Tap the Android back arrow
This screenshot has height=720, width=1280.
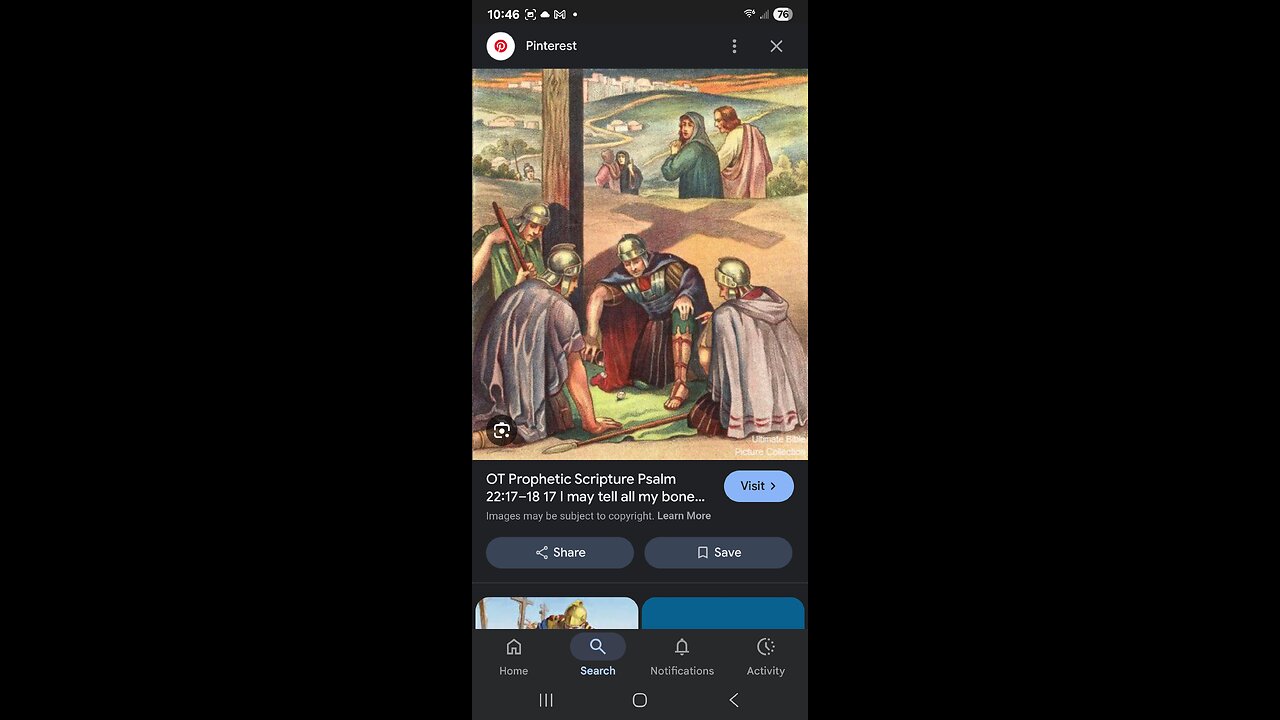click(x=734, y=700)
